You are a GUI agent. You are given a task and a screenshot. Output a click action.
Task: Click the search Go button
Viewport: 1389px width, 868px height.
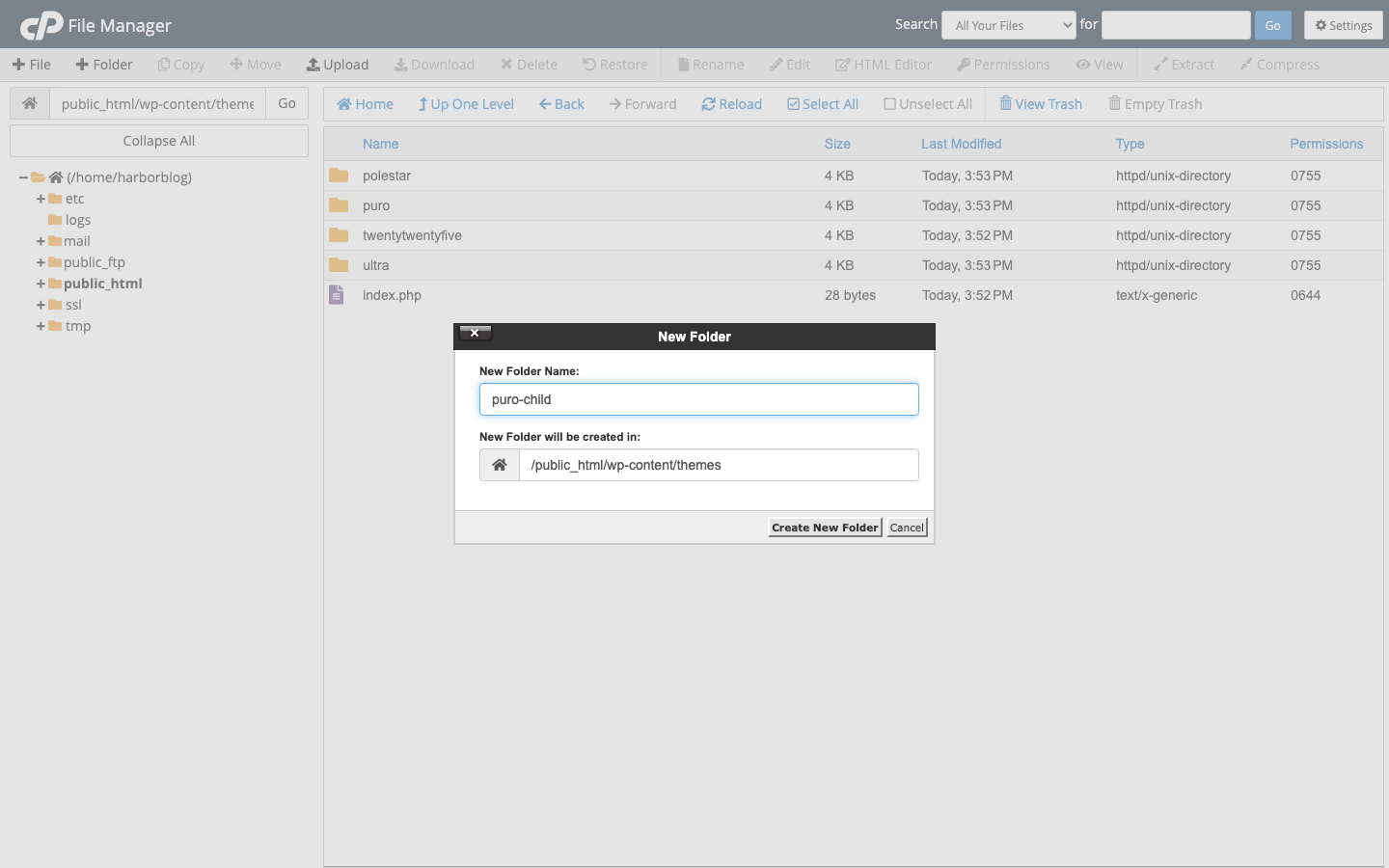[1272, 25]
